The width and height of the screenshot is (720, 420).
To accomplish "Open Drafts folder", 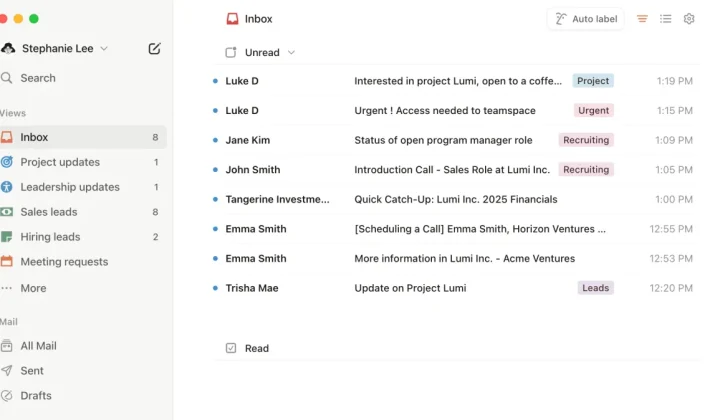I will coord(83,395).
